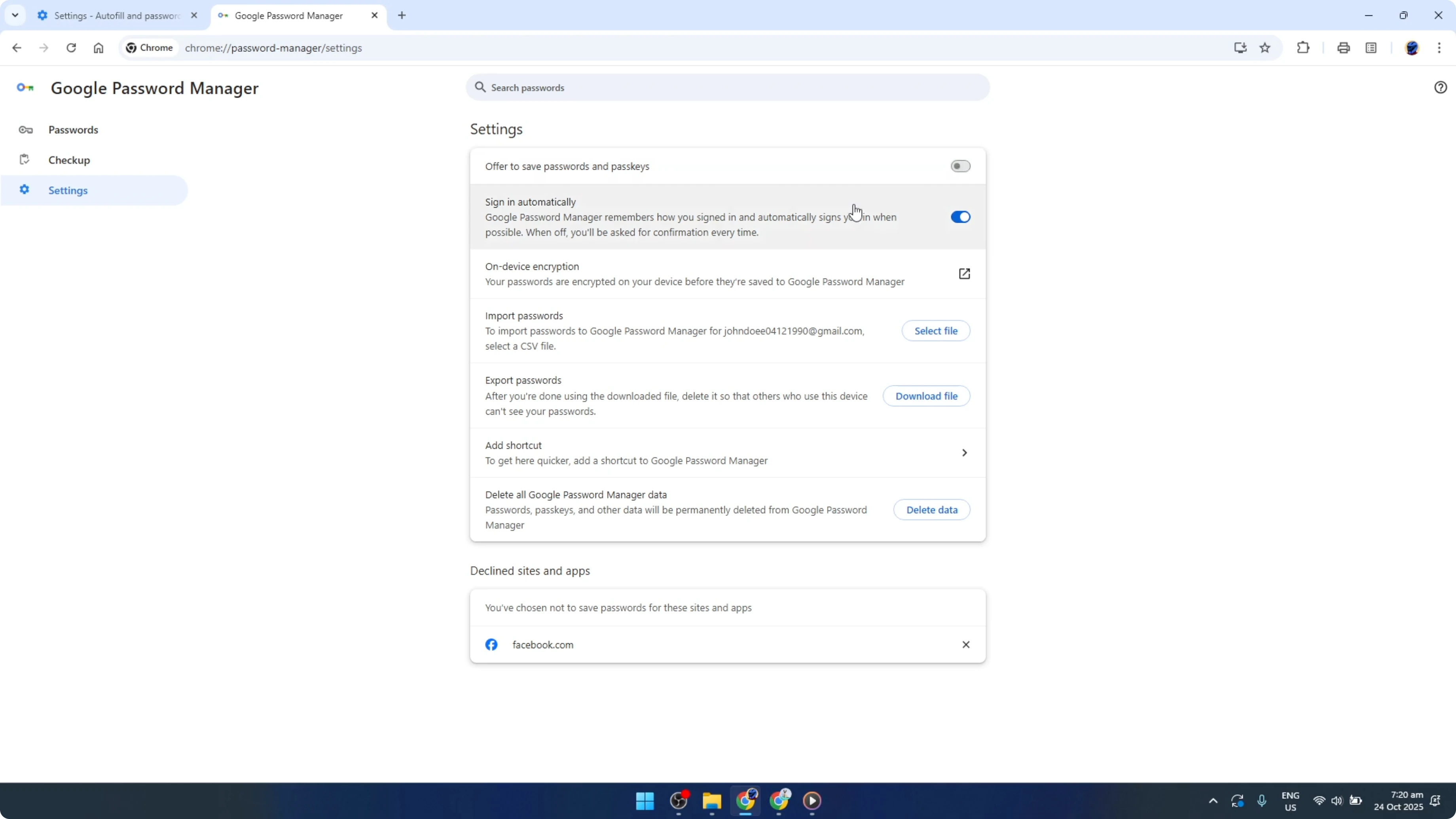Open the volume speaker tray icon

pyautogui.click(x=1337, y=800)
